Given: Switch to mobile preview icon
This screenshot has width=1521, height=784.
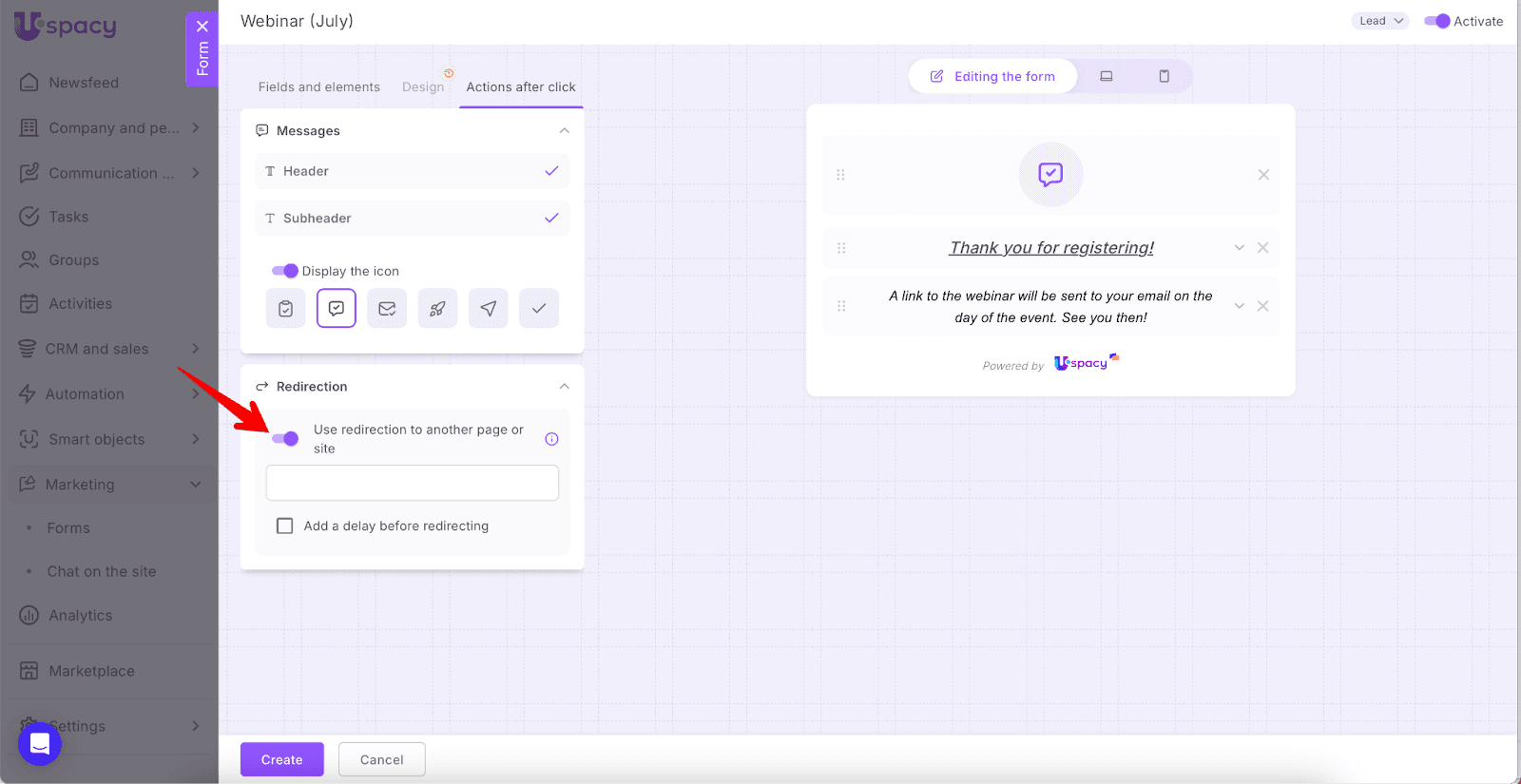Looking at the screenshot, I should (1164, 76).
